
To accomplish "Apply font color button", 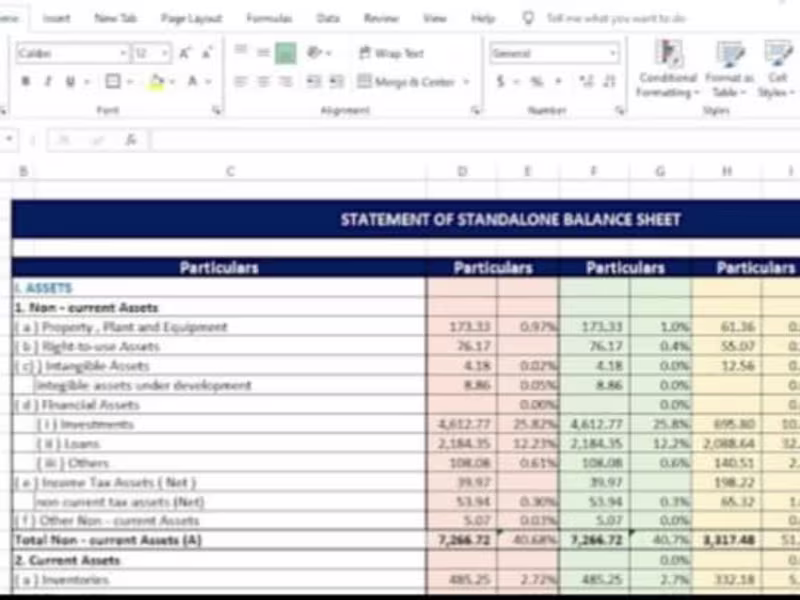I will tap(192, 82).
